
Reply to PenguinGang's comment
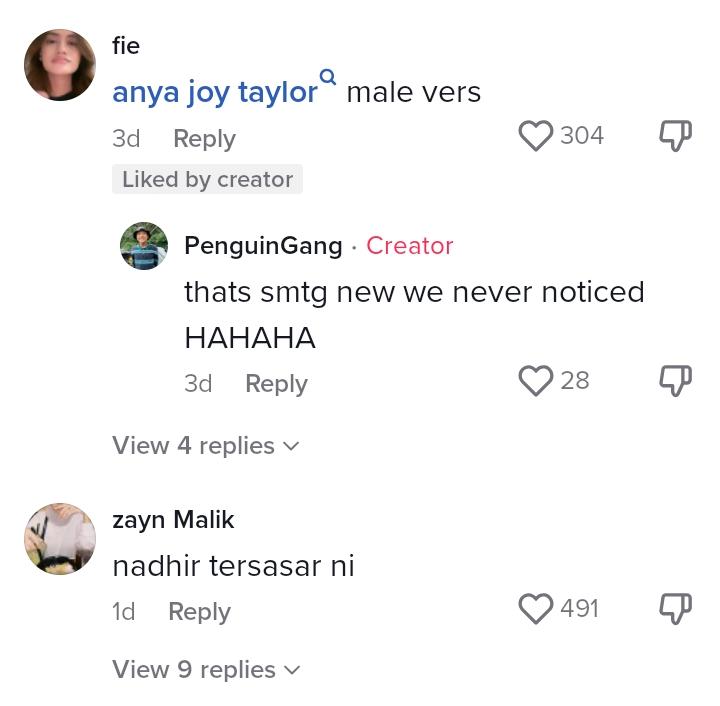[276, 384]
